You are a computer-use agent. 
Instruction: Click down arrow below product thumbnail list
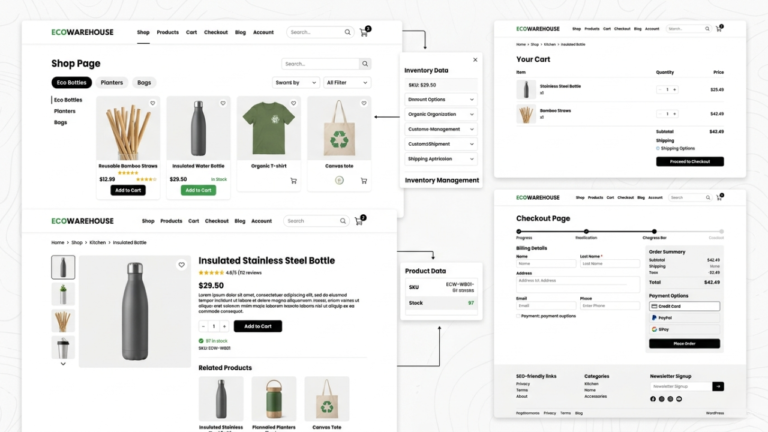[63, 364]
